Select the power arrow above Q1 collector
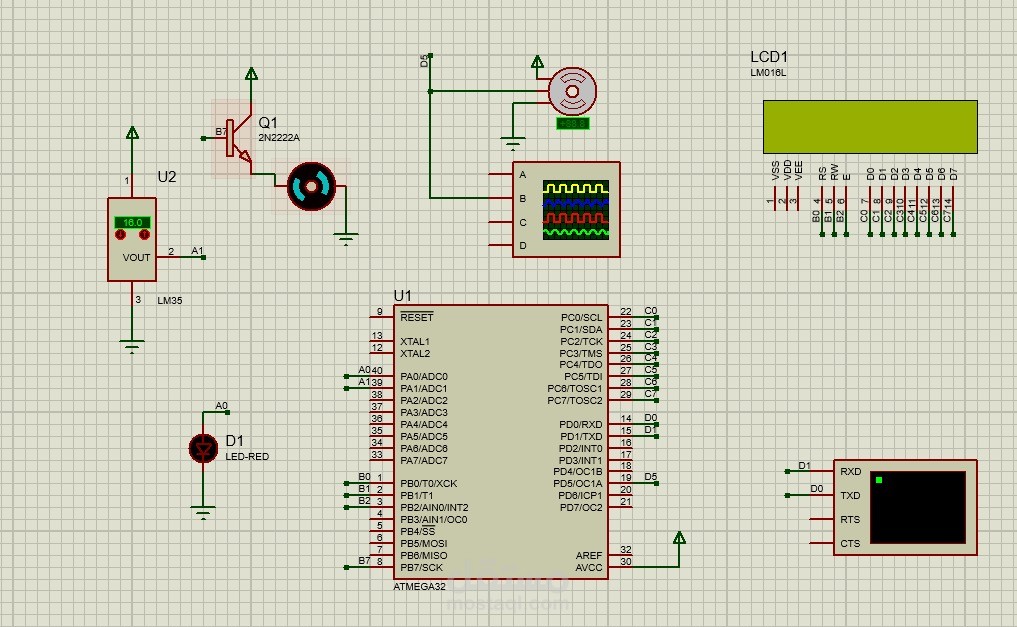The height and width of the screenshot is (627, 1017). pos(252,74)
